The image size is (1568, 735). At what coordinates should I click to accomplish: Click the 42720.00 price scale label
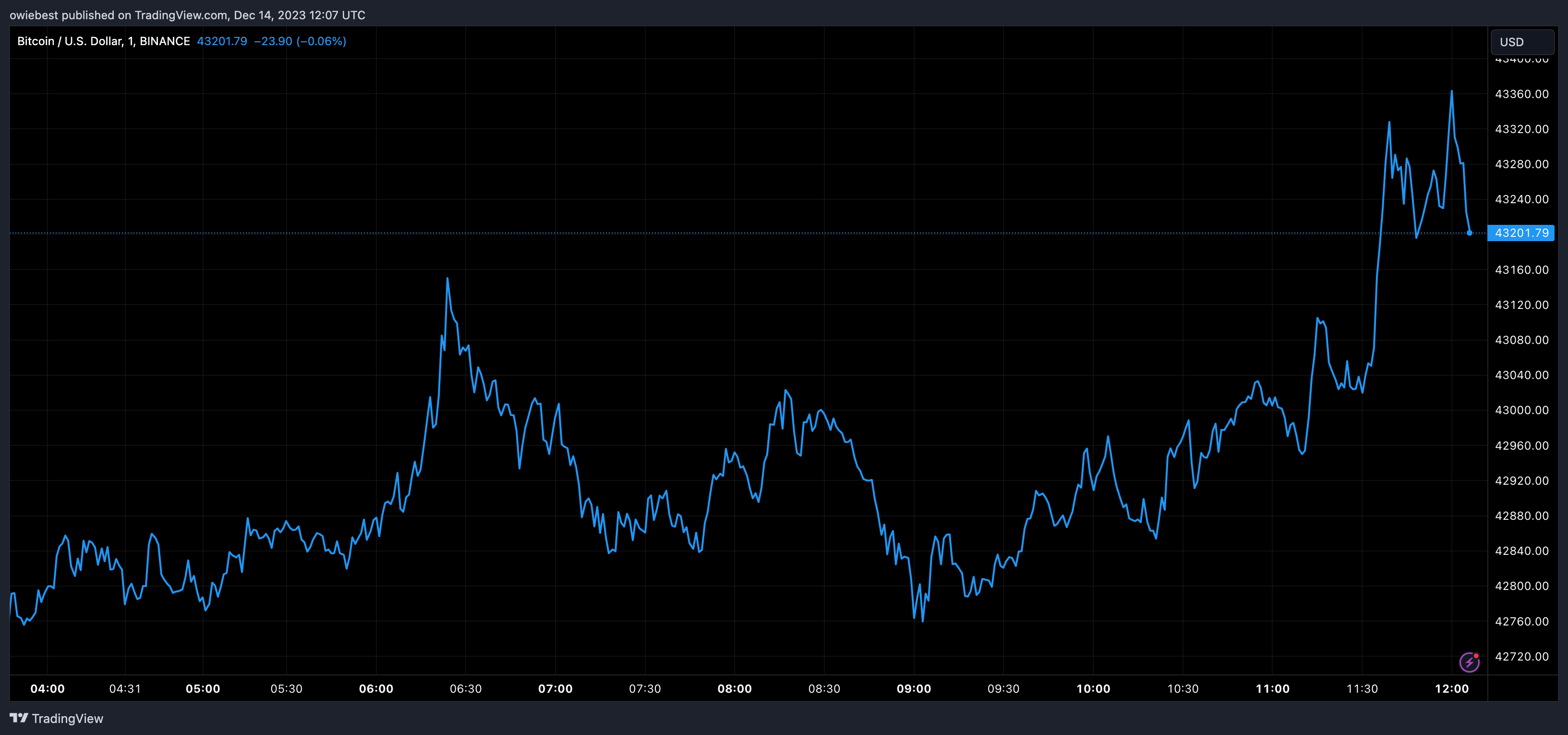[1521, 656]
